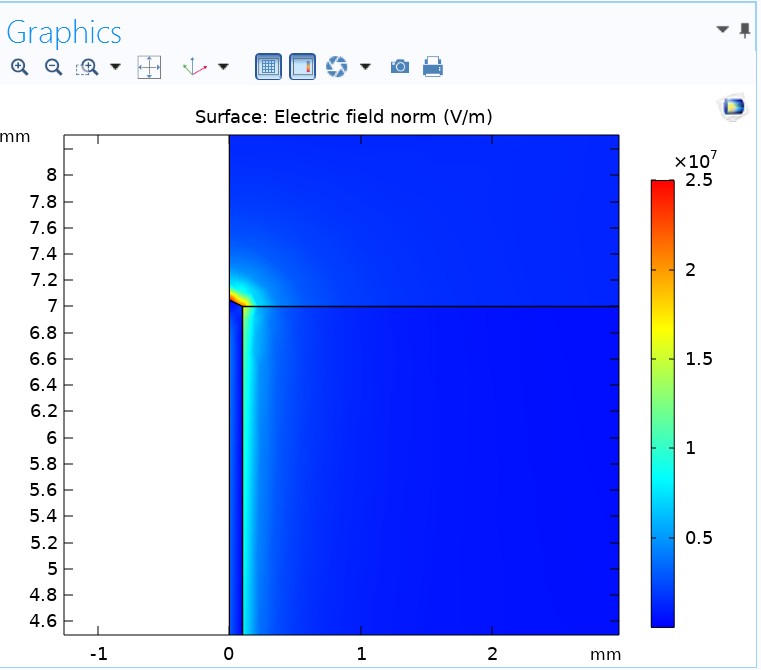Click the high-field hotspot at the electrode corner
Viewport: 761px width, 670px height.
pyautogui.click(x=238, y=298)
